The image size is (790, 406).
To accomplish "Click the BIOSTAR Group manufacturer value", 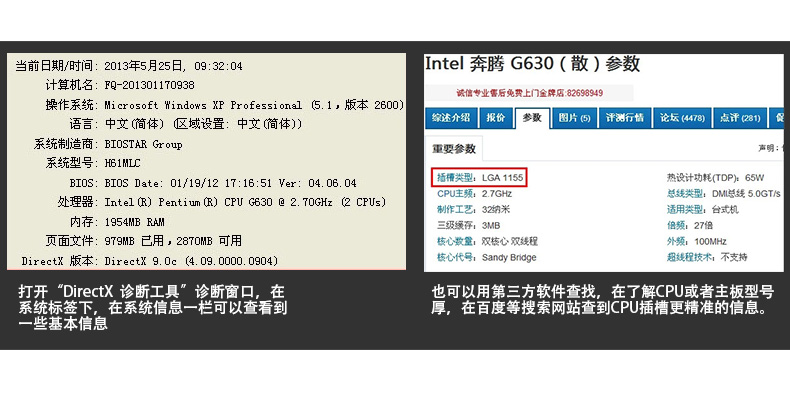I will click(x=143, y=144).
